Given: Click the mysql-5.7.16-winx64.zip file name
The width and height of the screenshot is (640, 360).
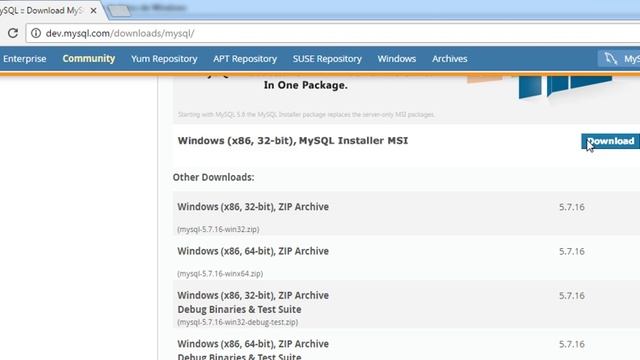Looking at the screenshot, I should (x=220, y=273).
